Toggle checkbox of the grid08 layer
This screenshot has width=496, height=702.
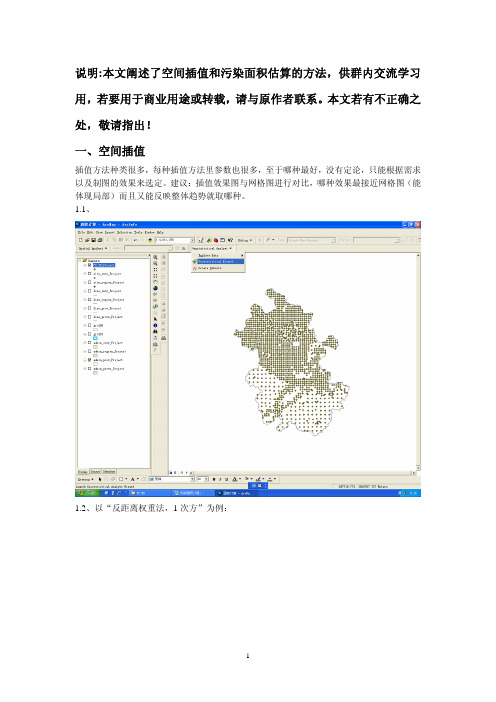90,334
